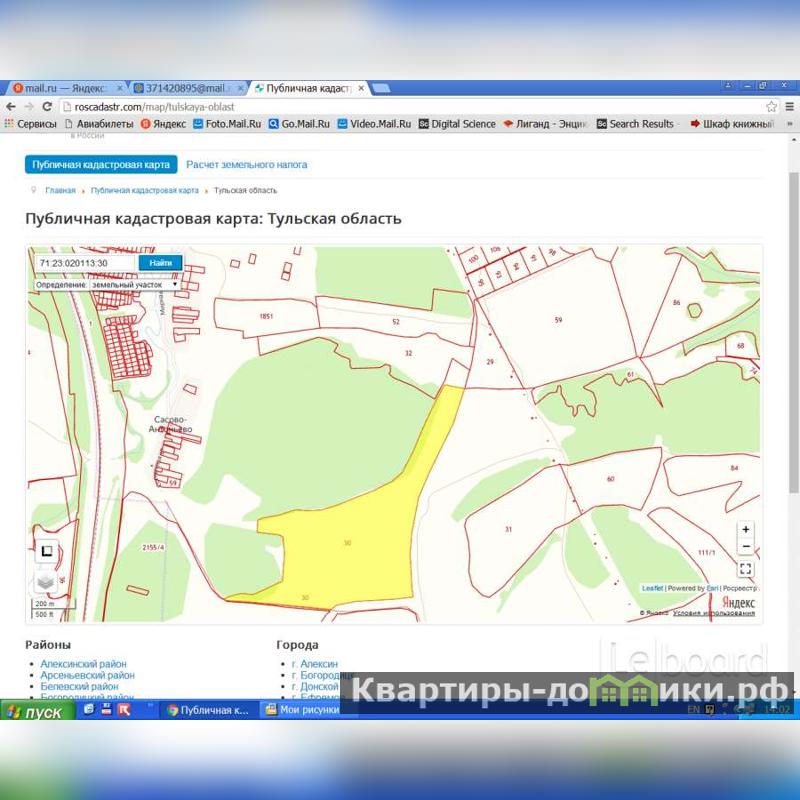The width and height of the screenshot is (800, 800).
Task: Go to Главная in the breadcrumbs
Action: [60, 190]
